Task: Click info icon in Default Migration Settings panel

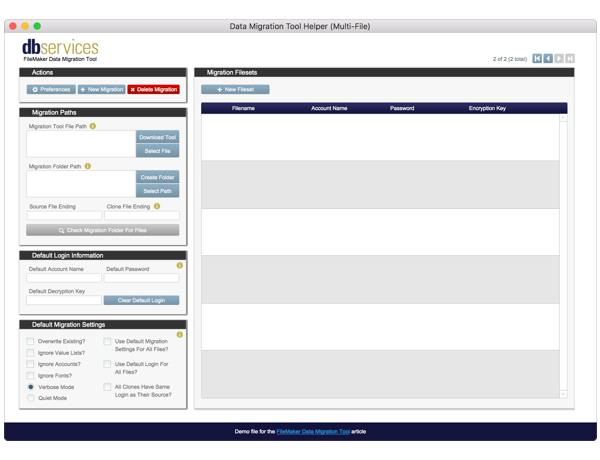Action: click(180, 334)
